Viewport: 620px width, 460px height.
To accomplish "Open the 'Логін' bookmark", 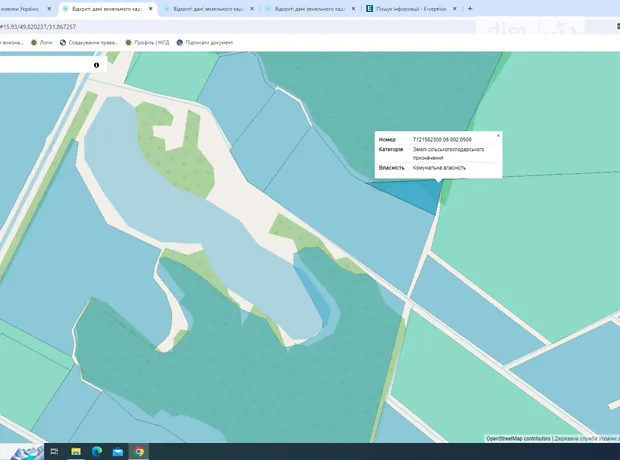I will point(42,42).
